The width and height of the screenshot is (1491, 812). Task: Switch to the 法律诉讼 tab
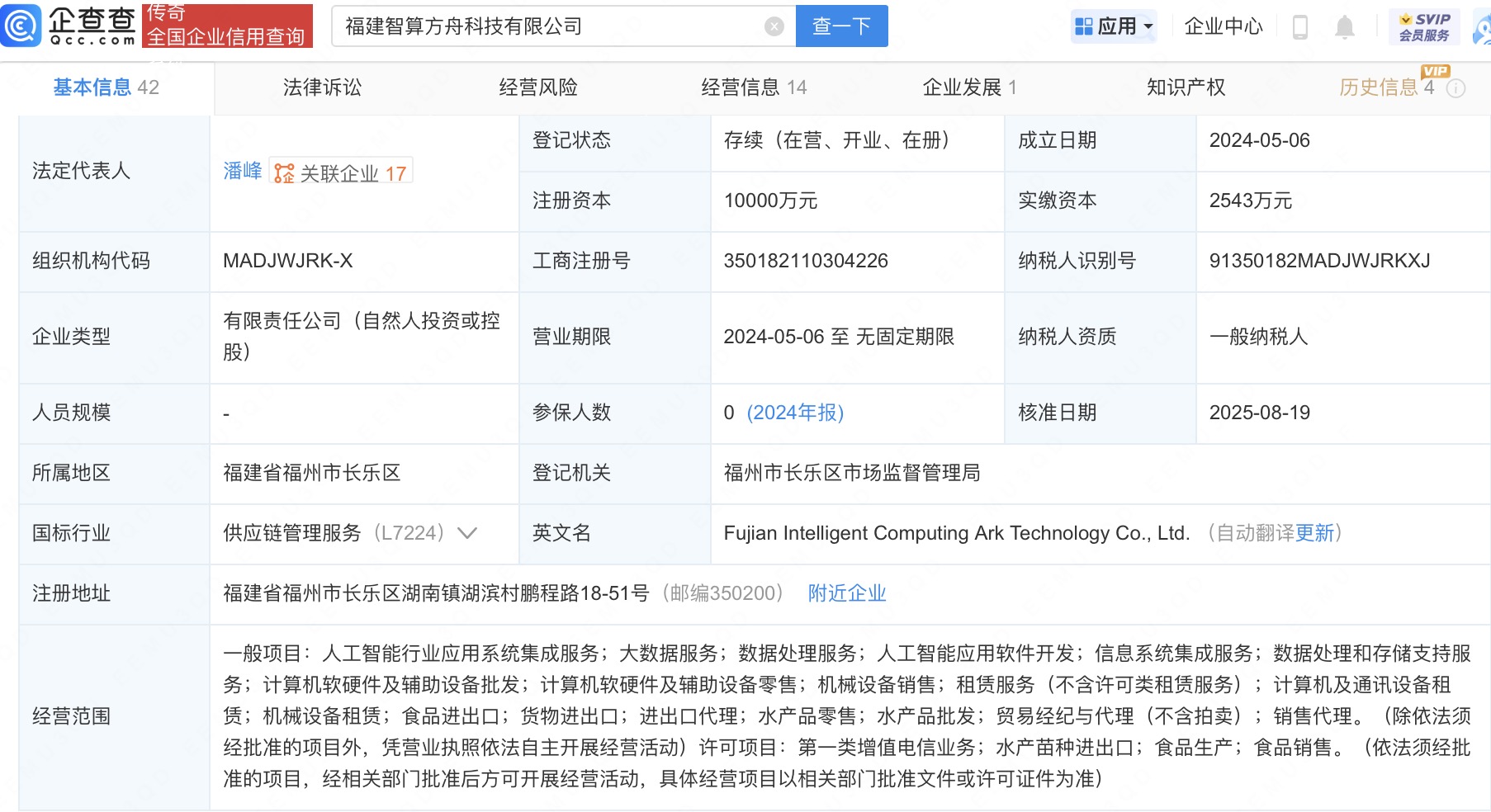(x=322, y=87)
